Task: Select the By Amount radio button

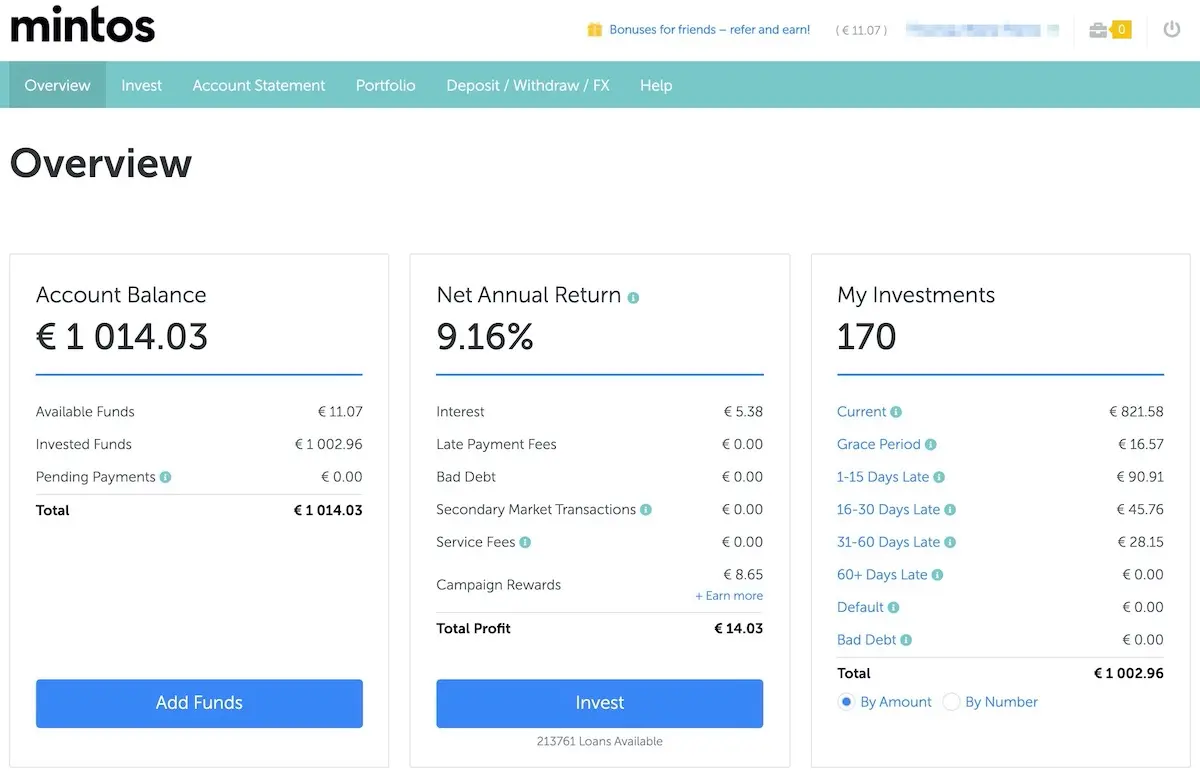Action: 847,702
